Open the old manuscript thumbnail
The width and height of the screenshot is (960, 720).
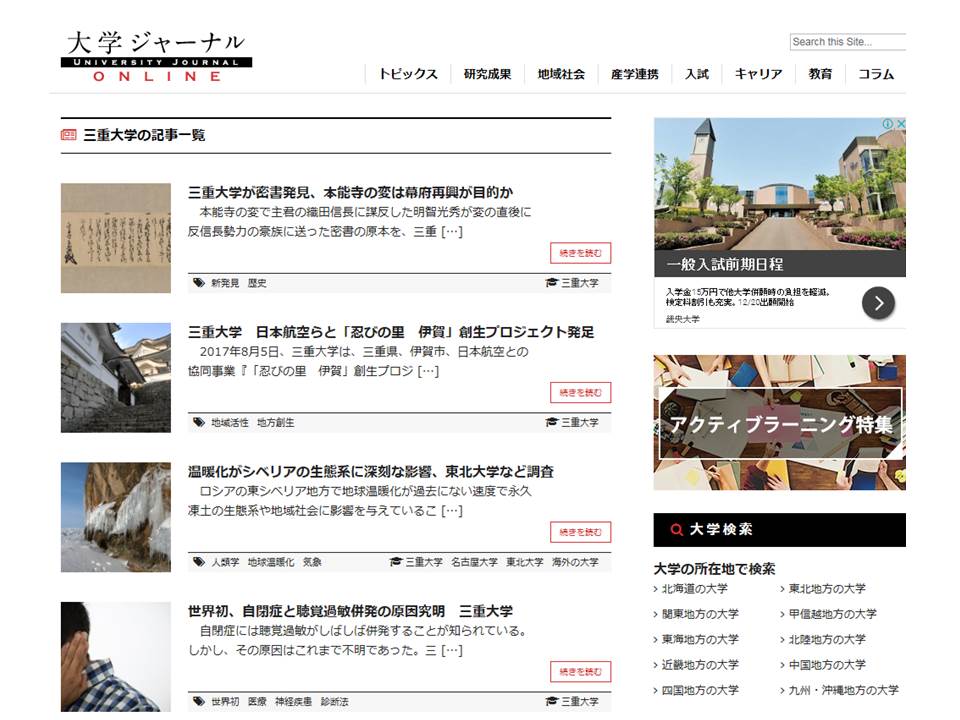(x=116, y=238)
